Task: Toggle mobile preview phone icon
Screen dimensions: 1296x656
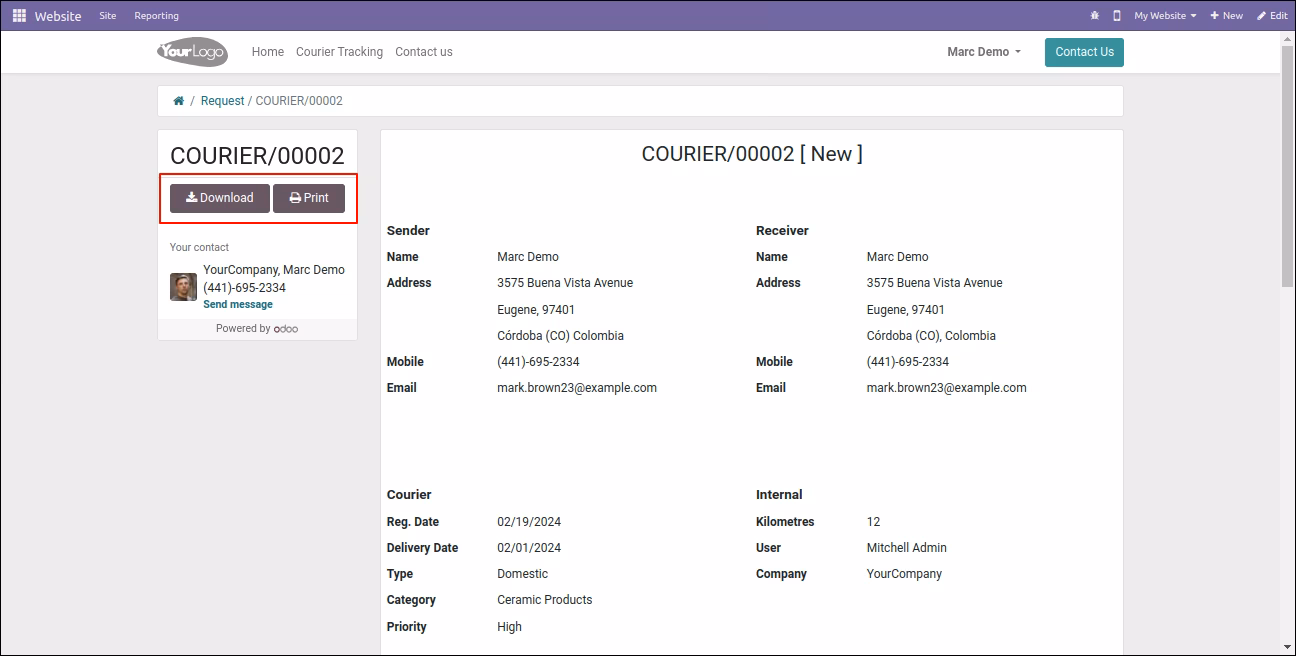Action: point(1117,16)
